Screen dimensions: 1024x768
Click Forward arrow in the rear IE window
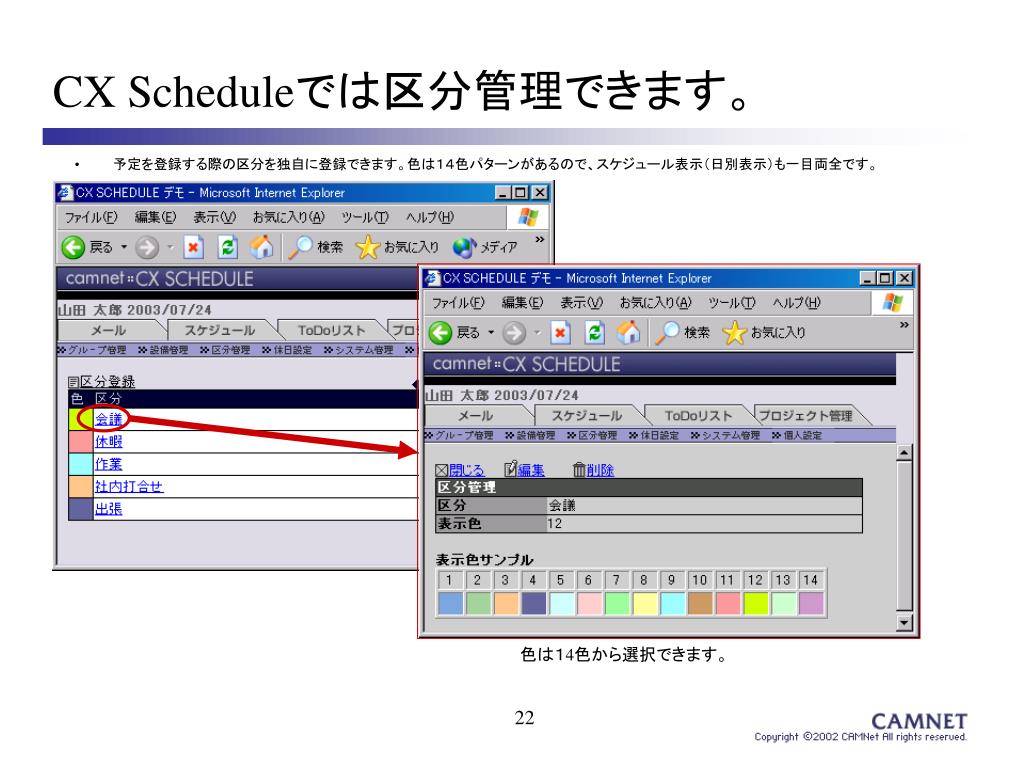(147, 247)
